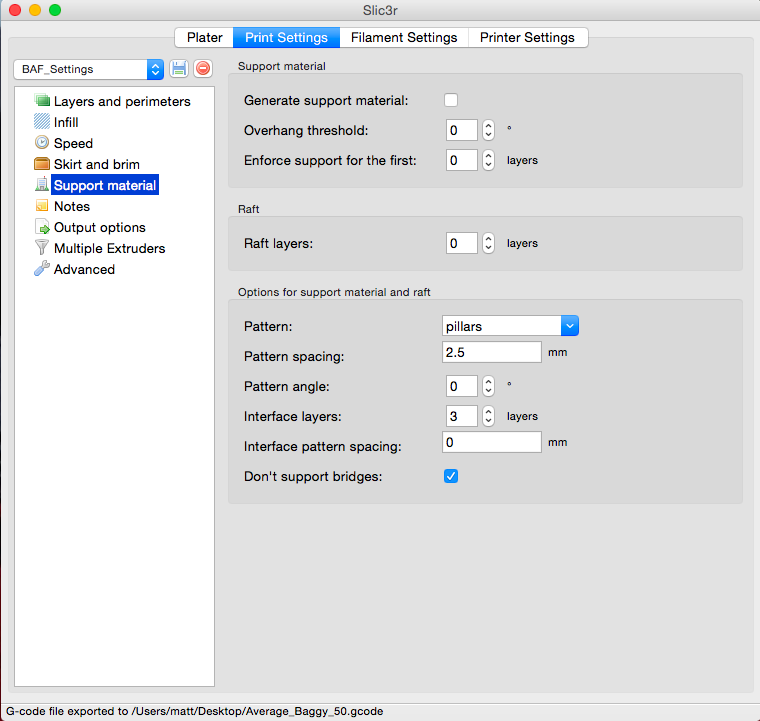Enable Generate support material checkbox
This screenshot has width=760, height=721.
[x=451, y=100]
